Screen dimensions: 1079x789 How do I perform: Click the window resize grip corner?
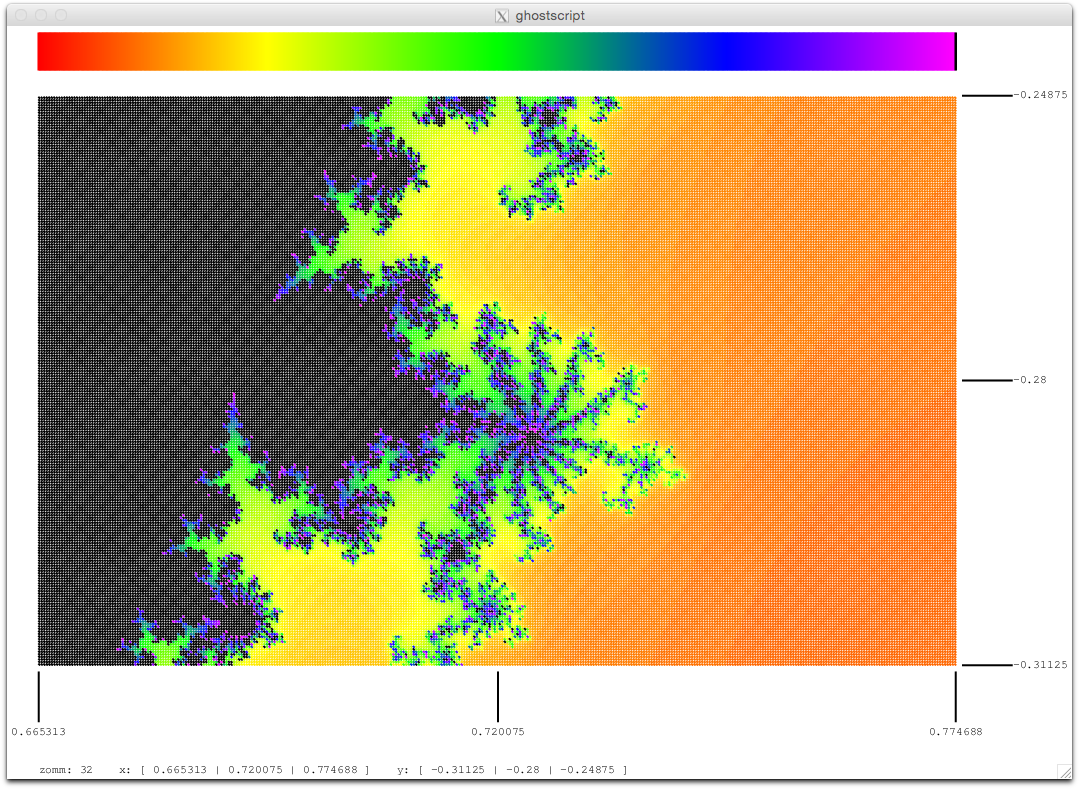click(x=1064, y=772)
